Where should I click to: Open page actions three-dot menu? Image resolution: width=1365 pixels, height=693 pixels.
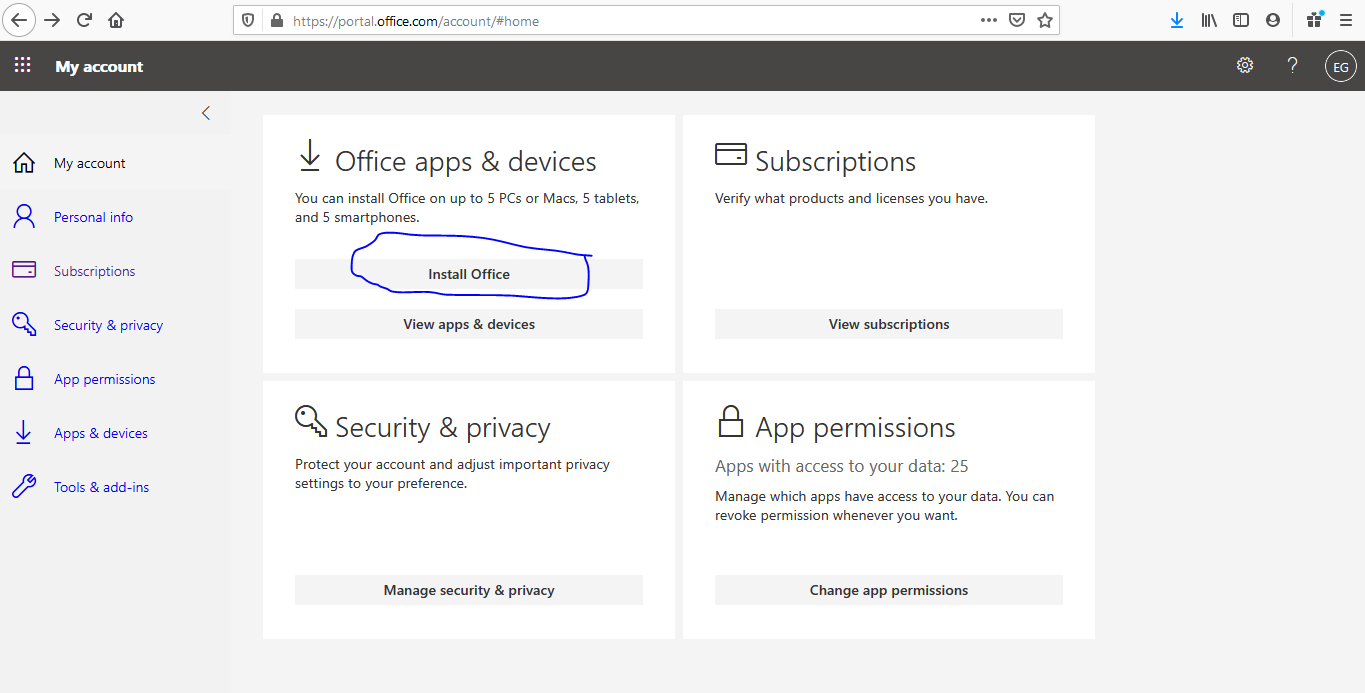(x=988, y=20)
